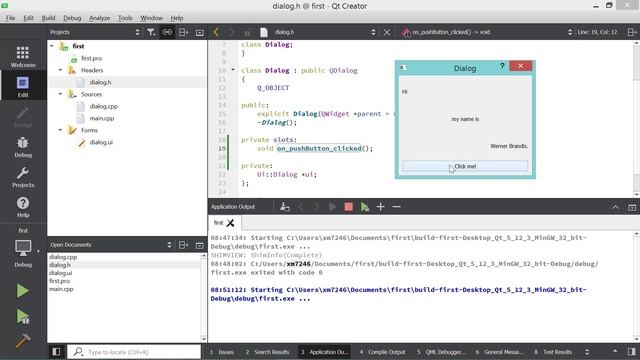Close the dialog.h document
640x360 pixels.
tap(387, 32)
